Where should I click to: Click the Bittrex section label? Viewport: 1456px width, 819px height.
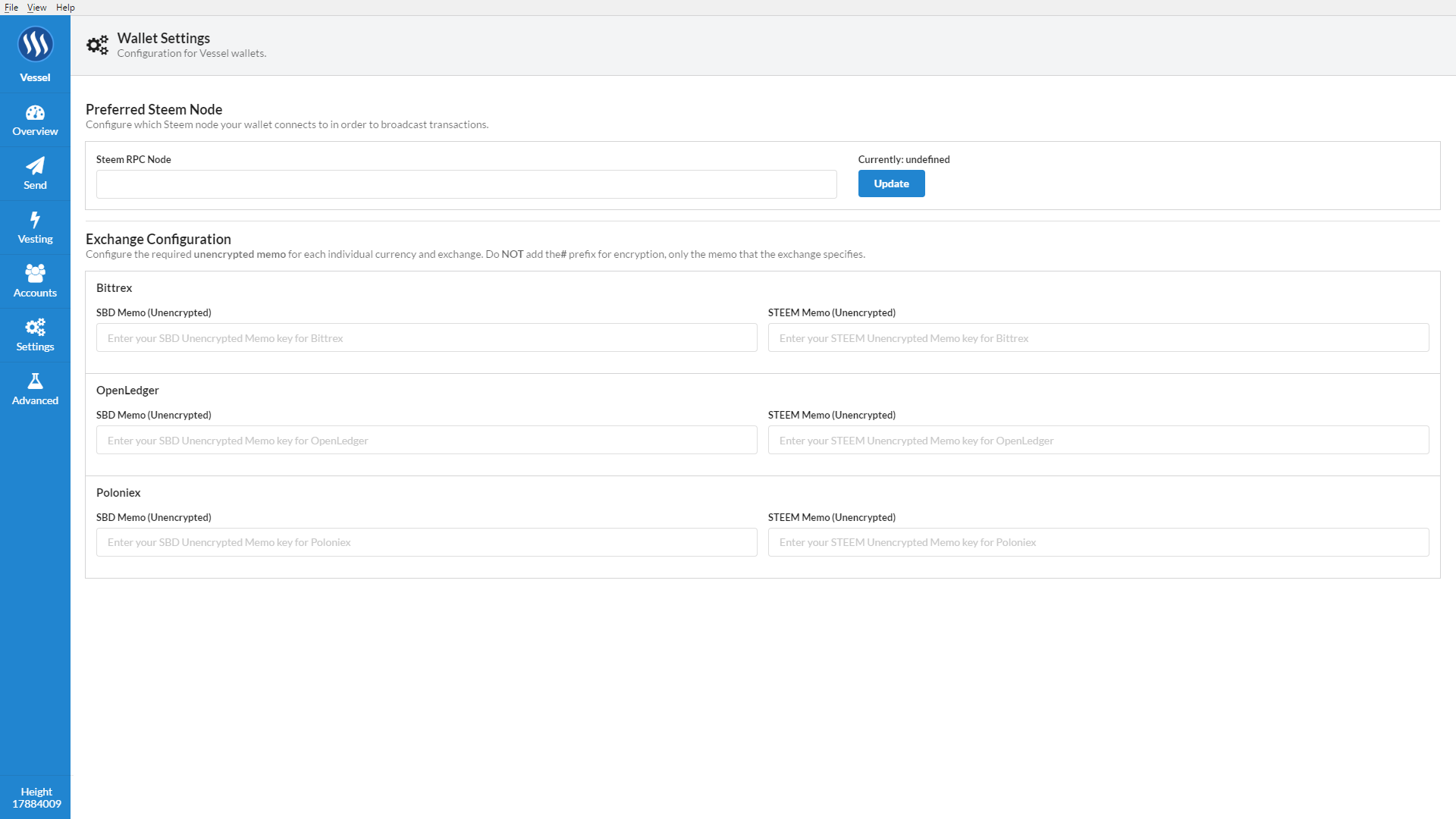tap(115, 288)
